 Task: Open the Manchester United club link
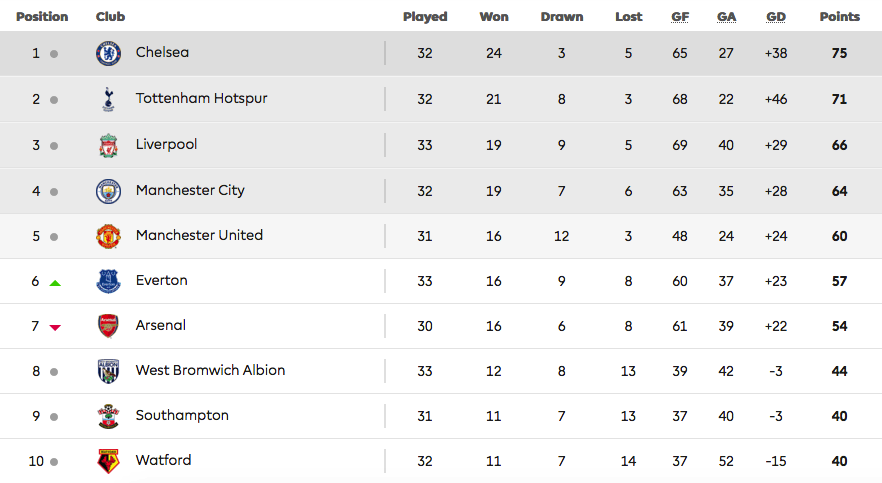point(199,235)
